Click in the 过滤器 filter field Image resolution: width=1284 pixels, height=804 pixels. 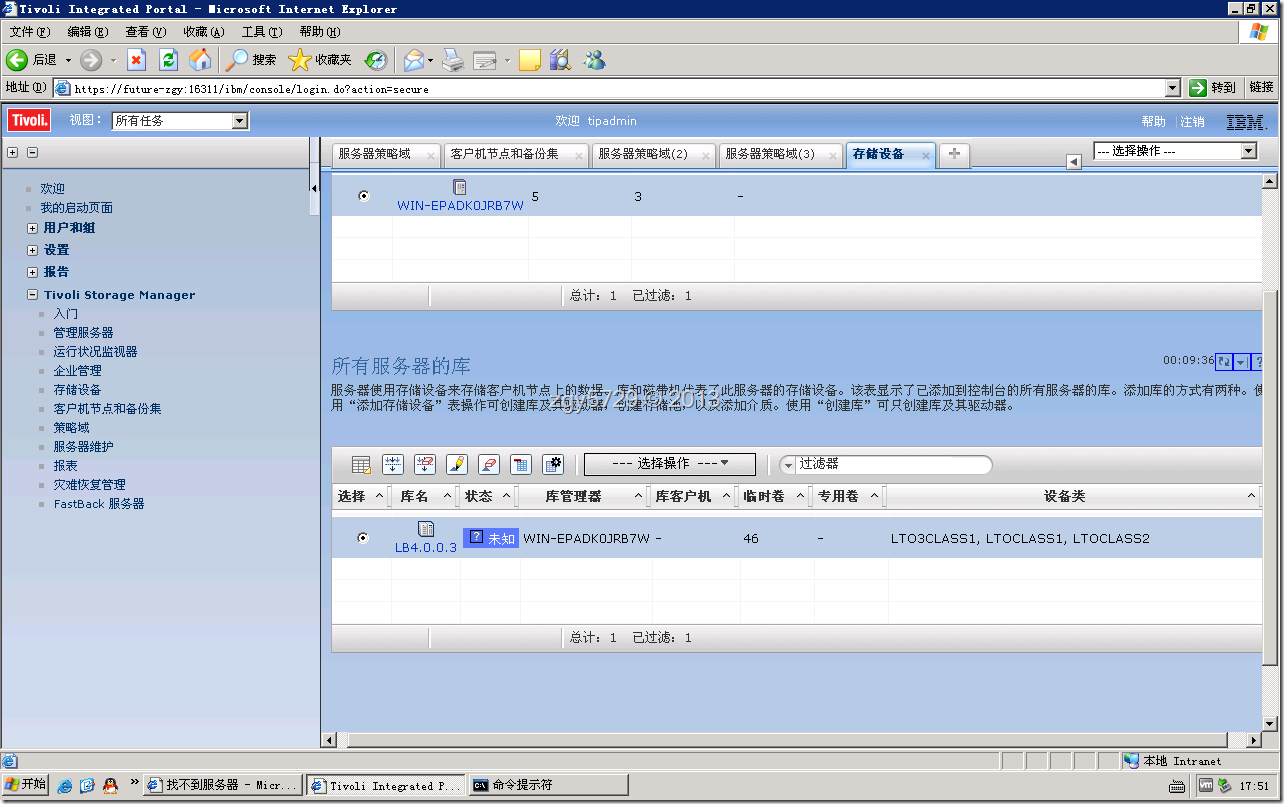[885, 464]
